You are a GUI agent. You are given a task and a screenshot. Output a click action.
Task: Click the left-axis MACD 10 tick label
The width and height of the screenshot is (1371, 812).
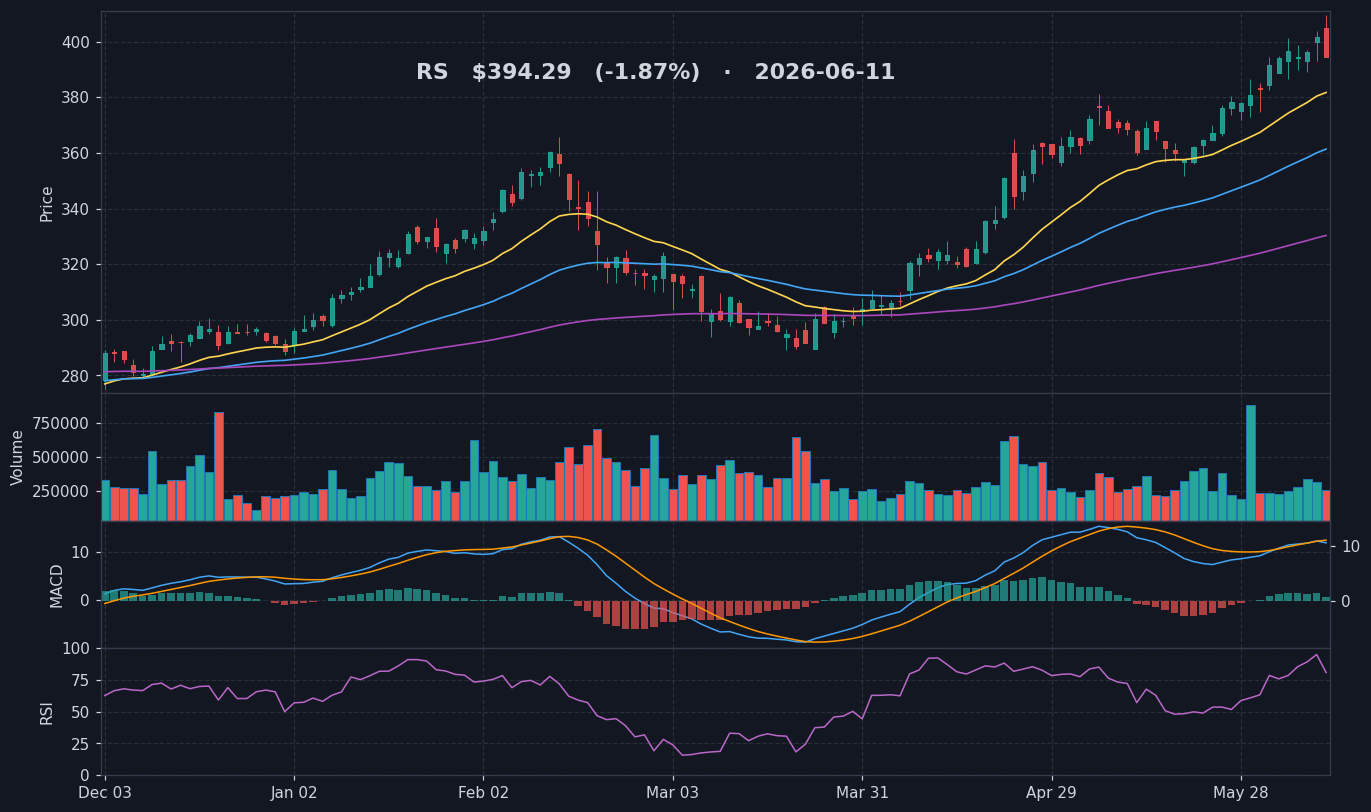click(81, 553)
